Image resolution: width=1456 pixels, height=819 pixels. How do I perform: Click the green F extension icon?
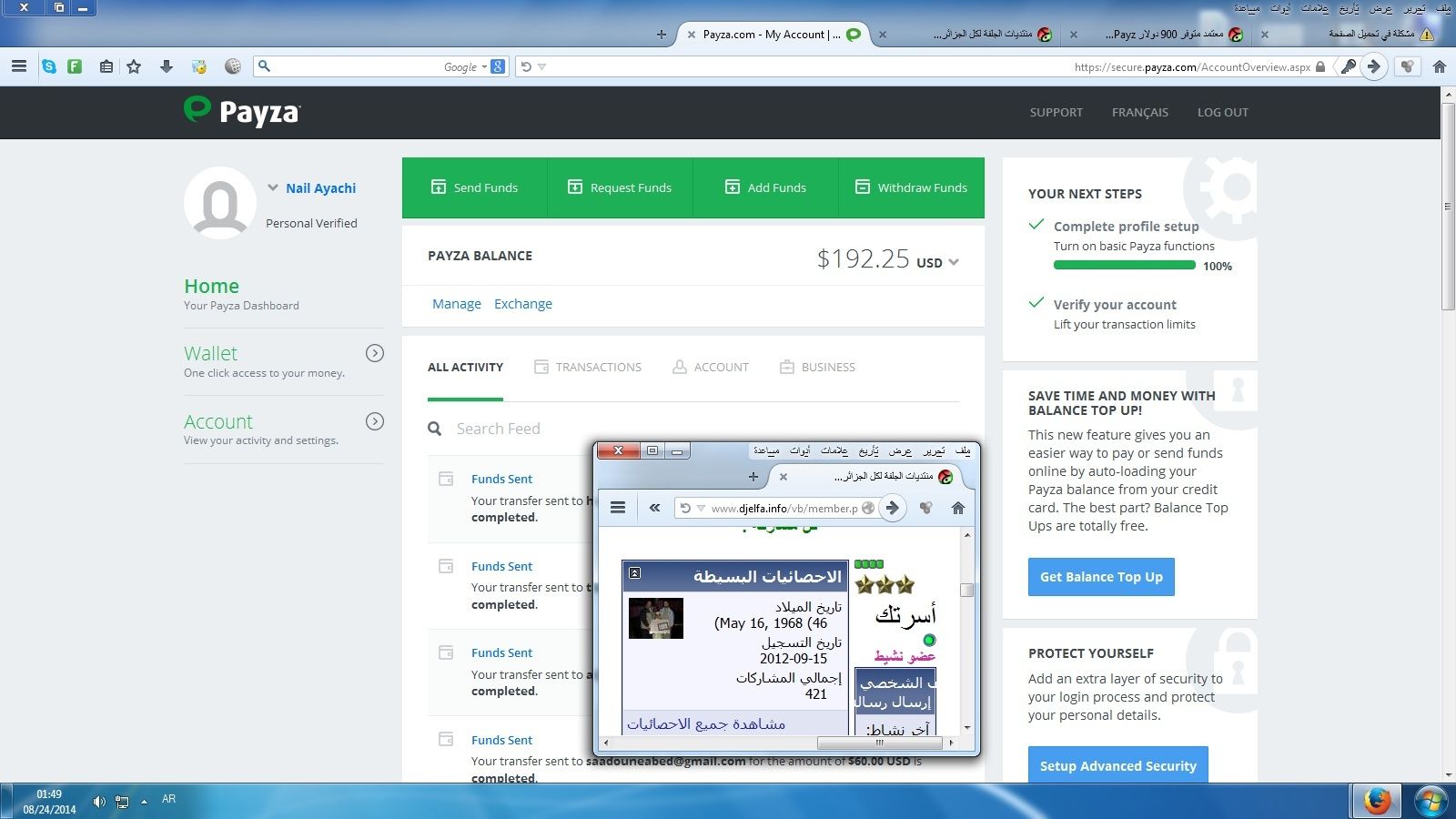(76, 66)
